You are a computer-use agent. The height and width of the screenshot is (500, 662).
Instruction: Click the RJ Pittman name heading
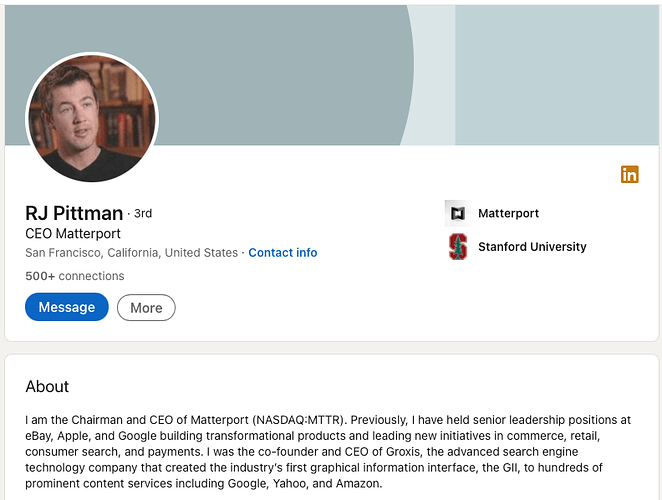74,213
